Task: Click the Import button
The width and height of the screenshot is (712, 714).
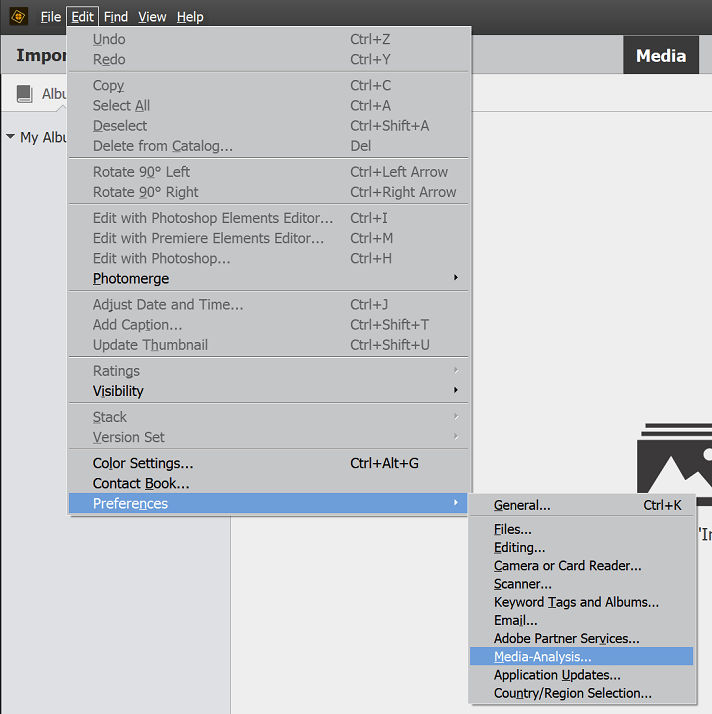Action: (x=41, y=55)
